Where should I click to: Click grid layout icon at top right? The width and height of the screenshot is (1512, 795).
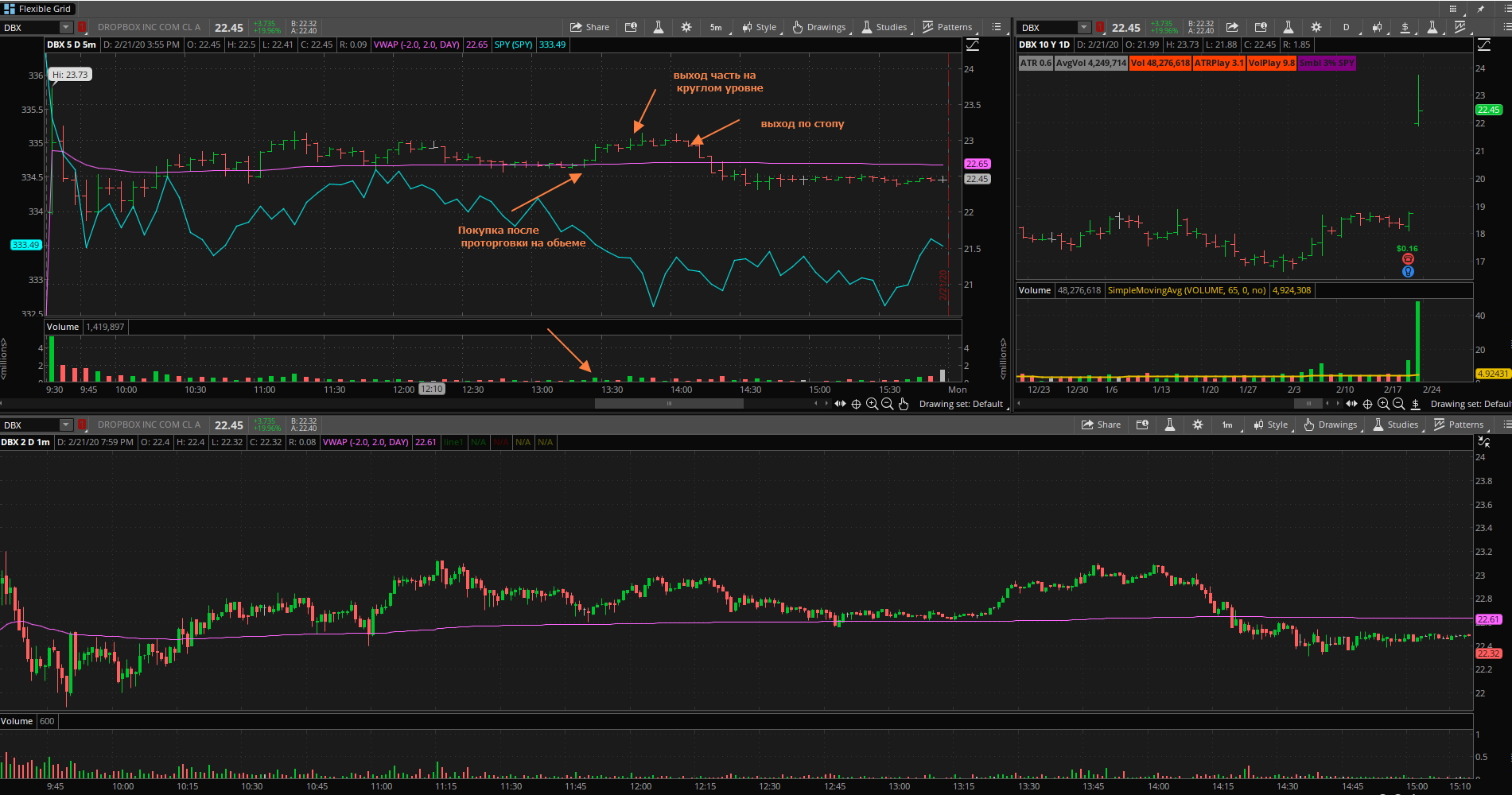tap(1453, 9)
